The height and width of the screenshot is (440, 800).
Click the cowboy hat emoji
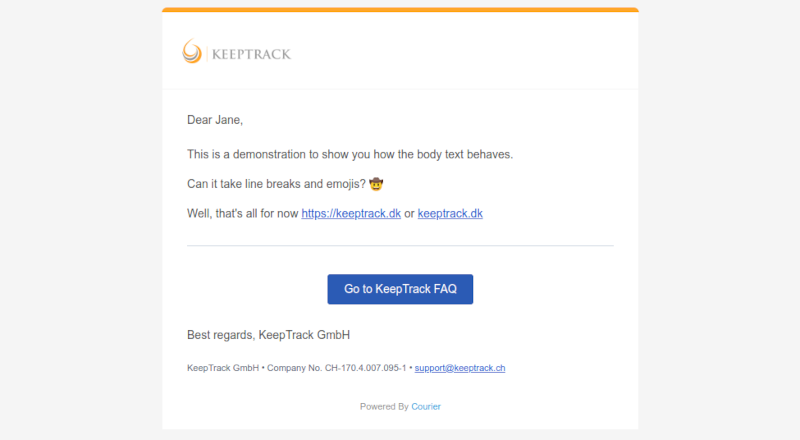click(x=376, y=184)
